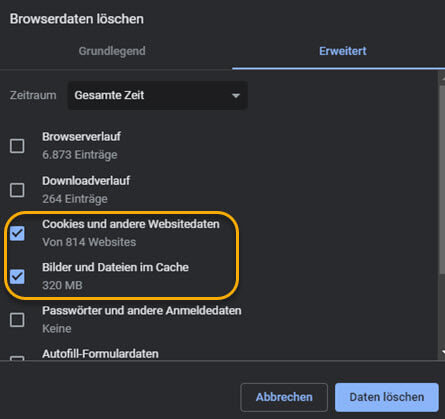This screenshot has width=445, height=419.
Task: Confirm with Daten löschen button
Action: pyautogui.click(x=387, y=397)
